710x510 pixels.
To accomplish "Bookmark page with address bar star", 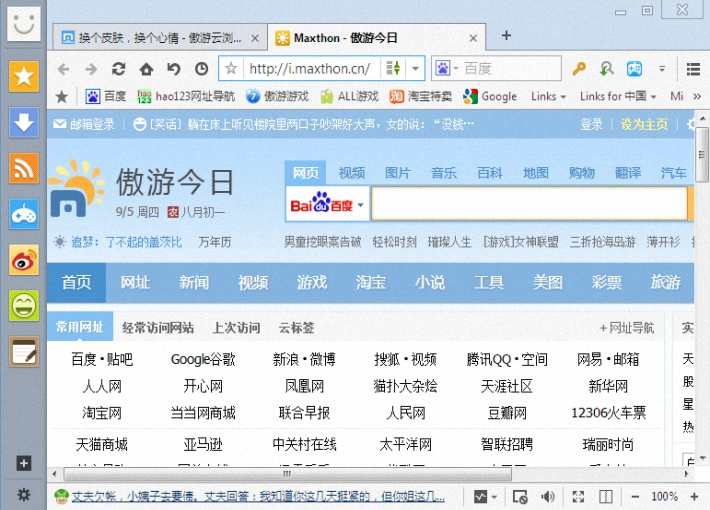I will tap(231, 69).
